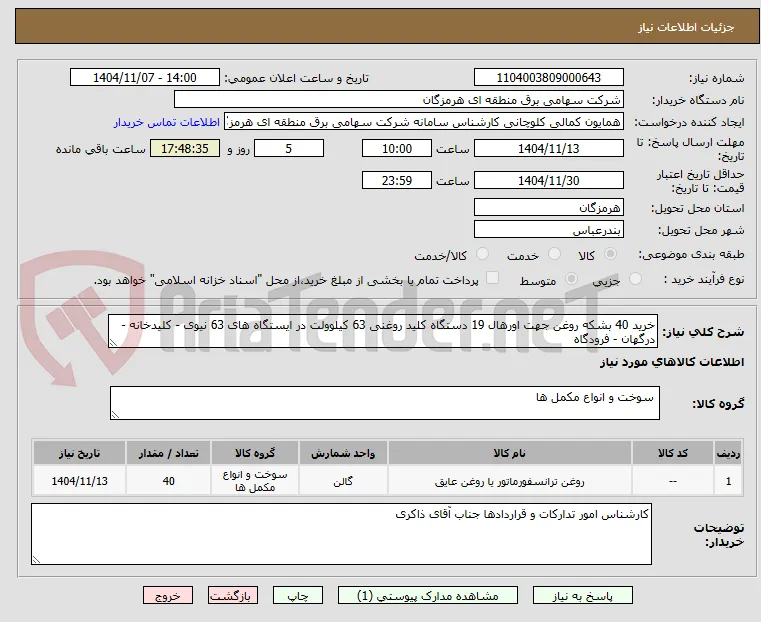Image resolution: width=761 pixels, height=622 pixels.
Task: Click the روغن ترانسفورماتور یا روغن عایق cell
Action: [510, 481]
